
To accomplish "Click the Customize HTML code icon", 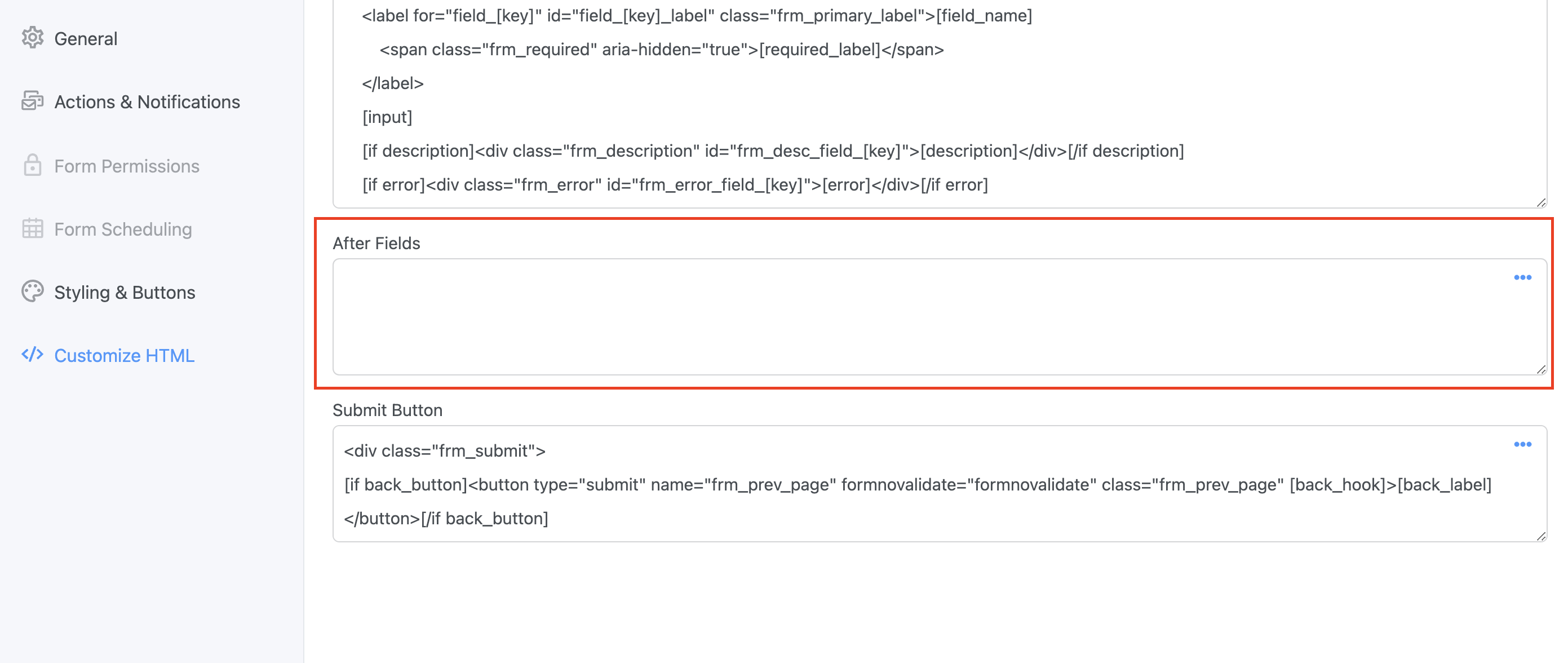I will click(32, 355).
